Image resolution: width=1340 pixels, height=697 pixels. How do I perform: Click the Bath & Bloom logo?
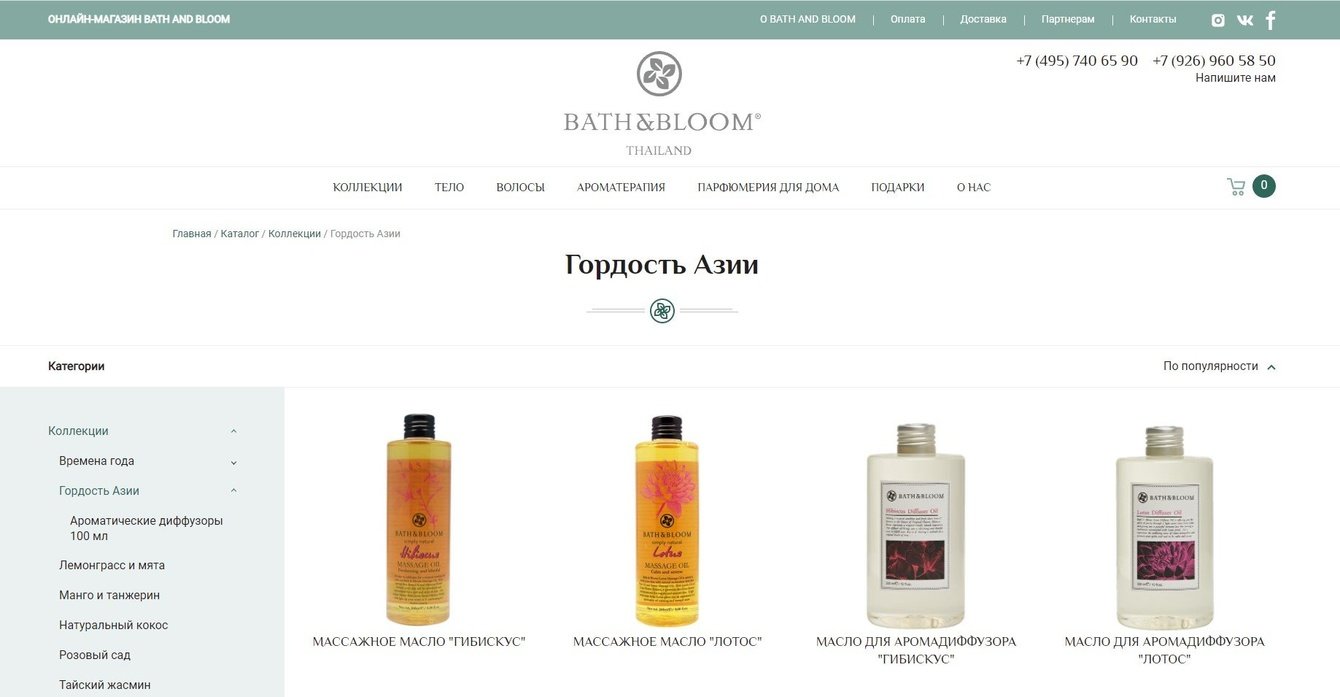tap(662, 104)
